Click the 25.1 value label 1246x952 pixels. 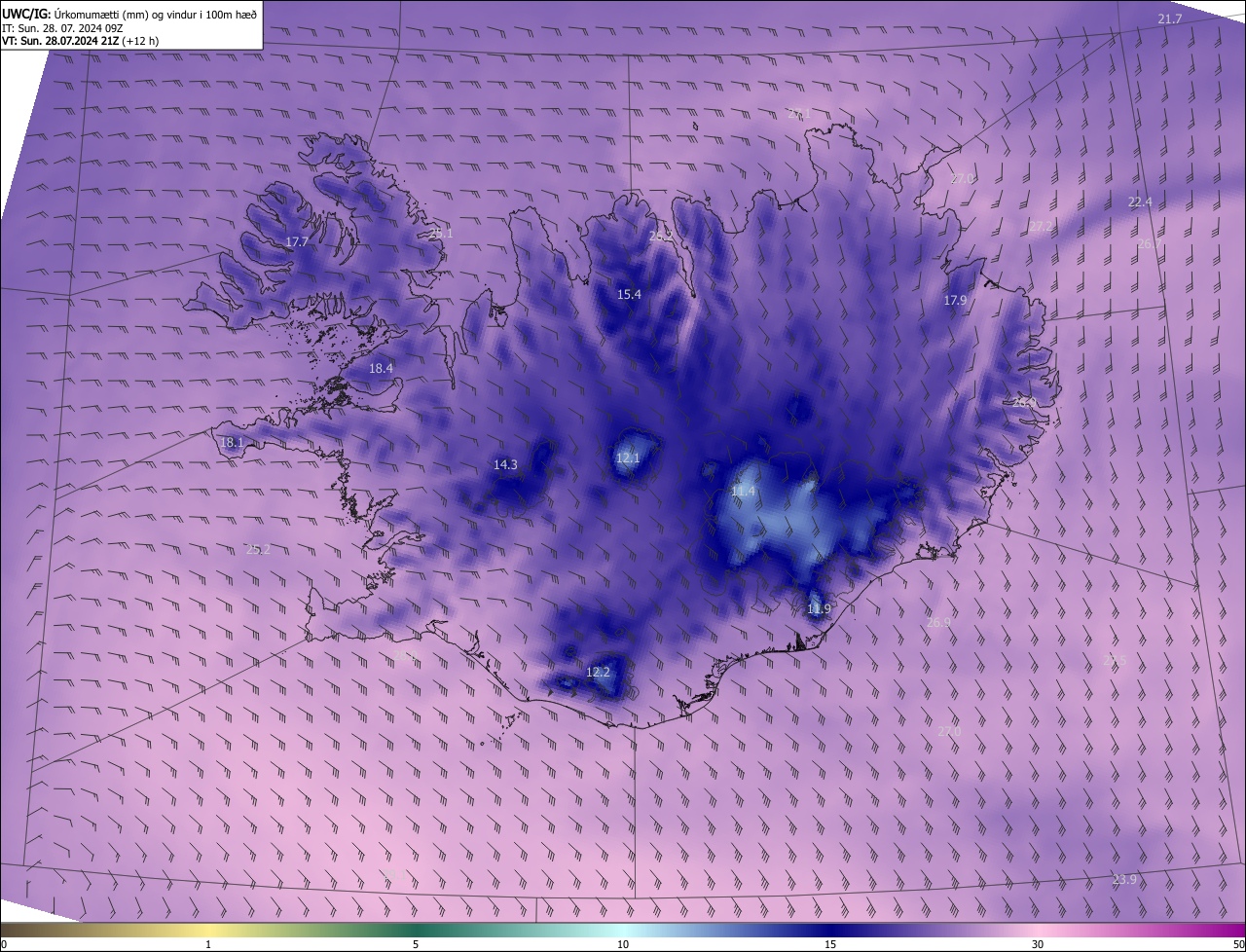(441, 234)
